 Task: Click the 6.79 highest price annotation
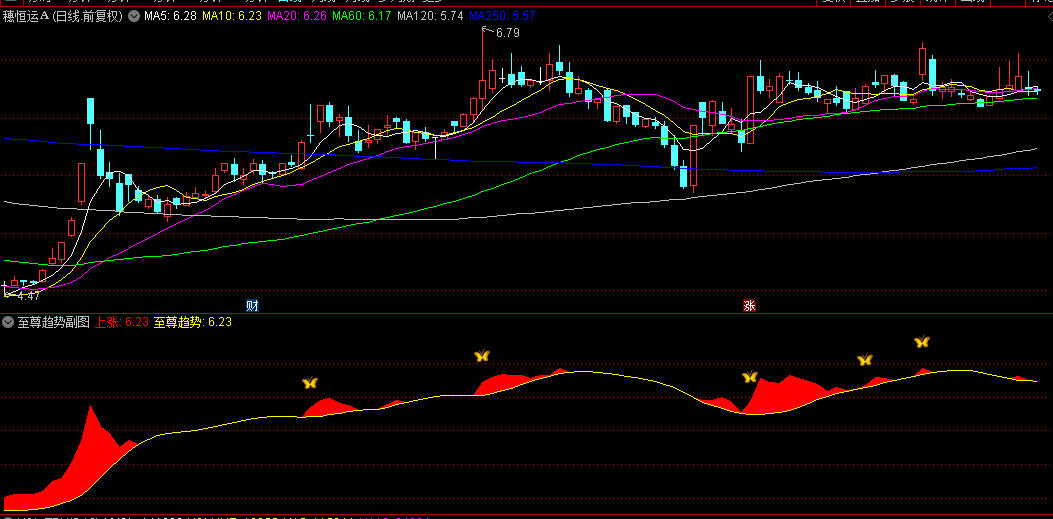[x=508, y=32]
